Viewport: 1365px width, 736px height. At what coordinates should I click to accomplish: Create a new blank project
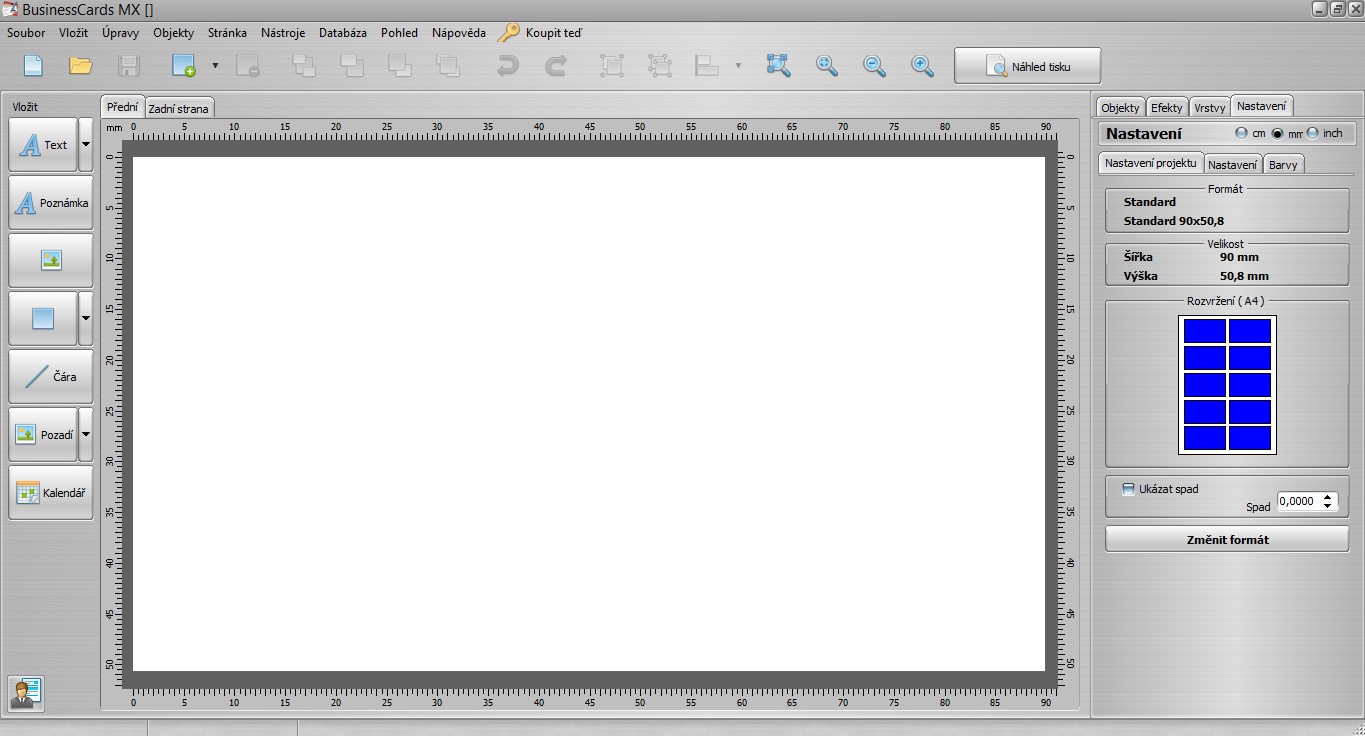(x=33, y=66)
